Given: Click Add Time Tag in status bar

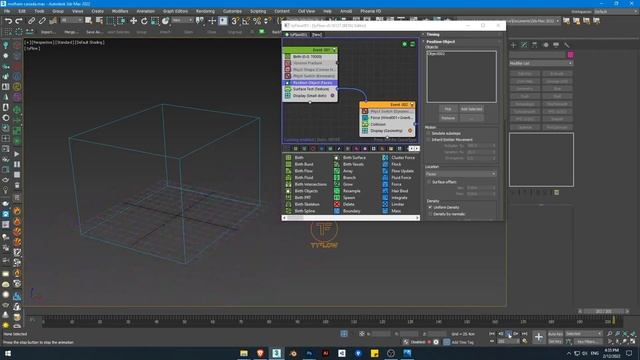Looking at the screenshot, I should pos(462,342).
